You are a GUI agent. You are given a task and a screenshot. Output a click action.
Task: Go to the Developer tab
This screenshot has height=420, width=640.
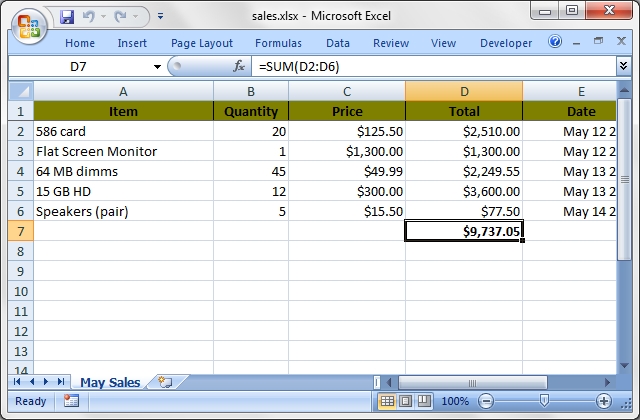tap(506, 43)
